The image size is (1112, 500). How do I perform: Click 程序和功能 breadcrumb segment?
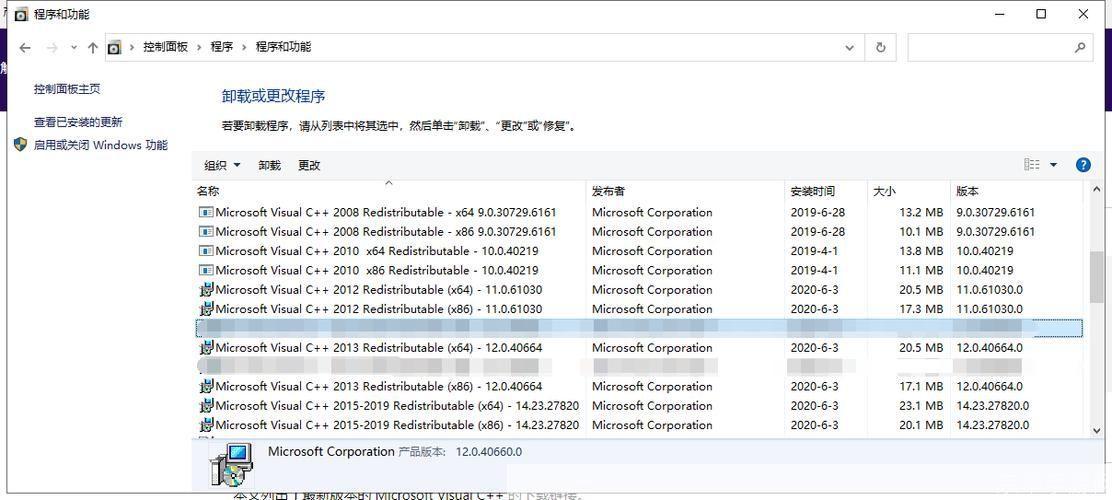283,47
